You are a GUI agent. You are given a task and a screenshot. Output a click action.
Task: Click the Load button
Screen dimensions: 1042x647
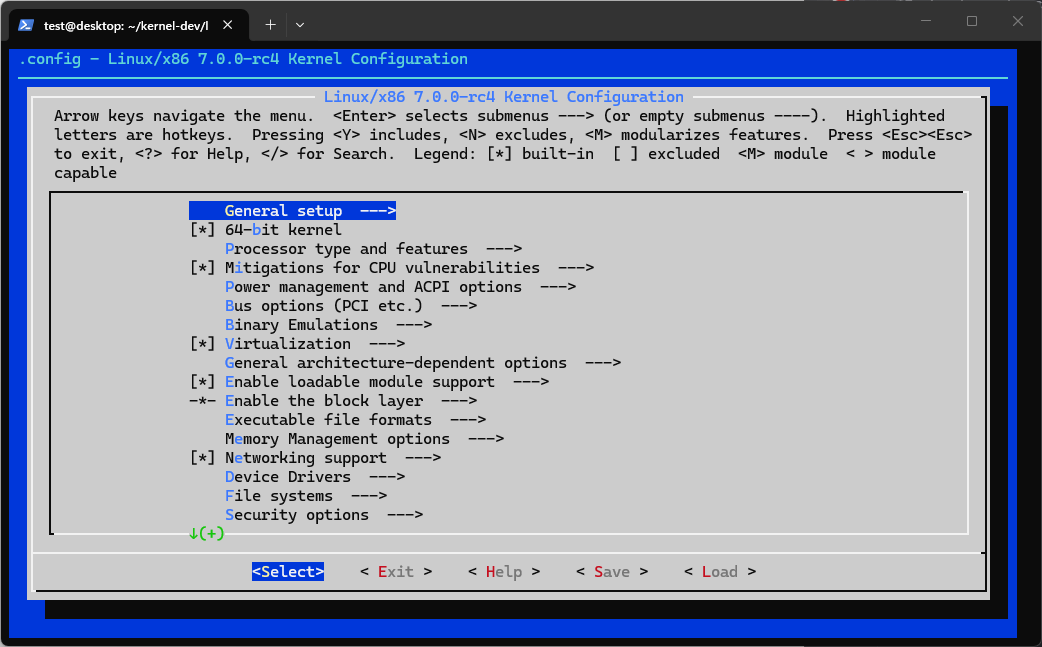720,572
